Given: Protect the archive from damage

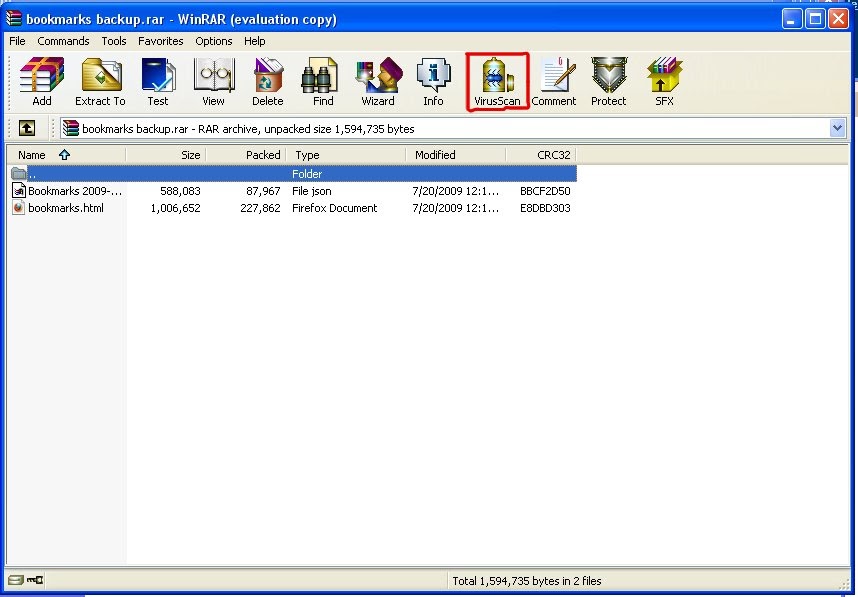Looking at the screenshot, I should [x=608, y=80].
